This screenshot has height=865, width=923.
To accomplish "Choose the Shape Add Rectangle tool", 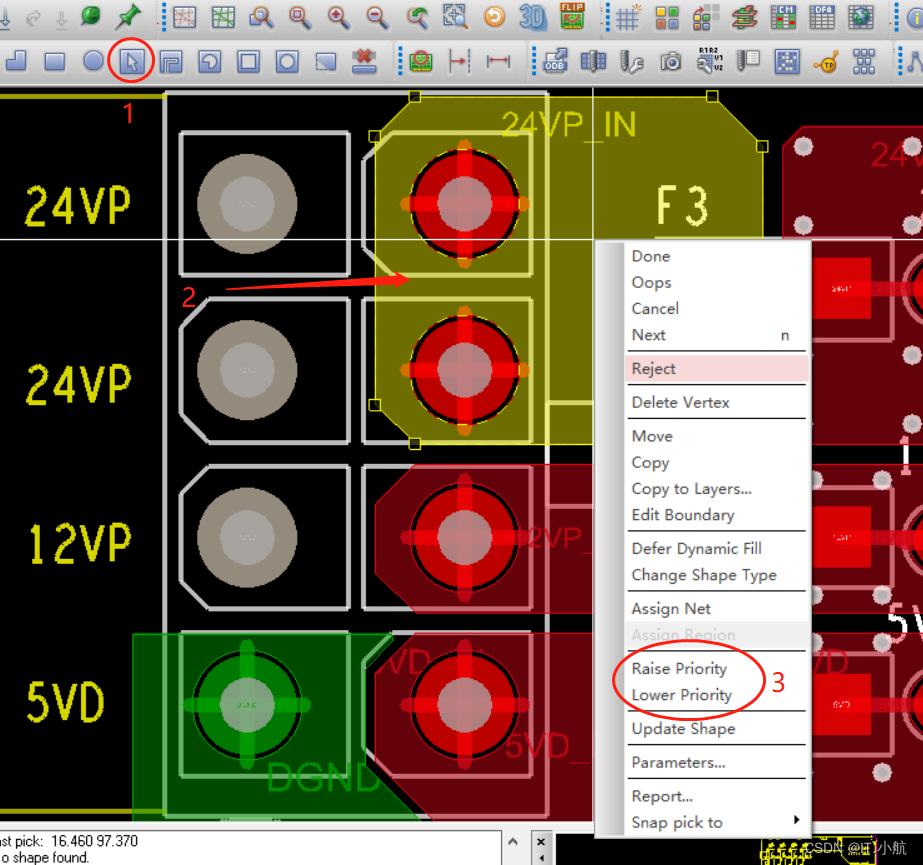I will (54, 62).
